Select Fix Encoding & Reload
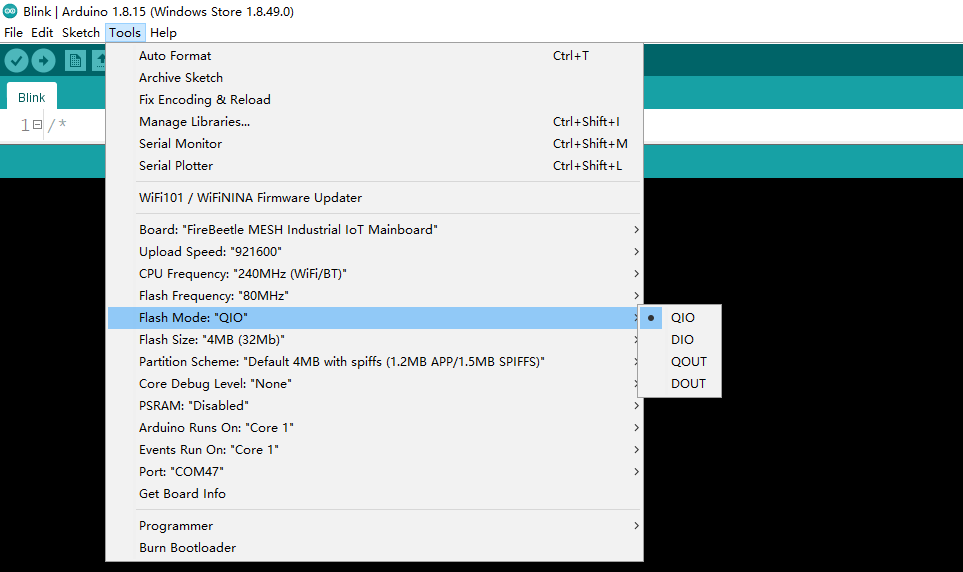The image size is (963, 572). pos(375,100)
